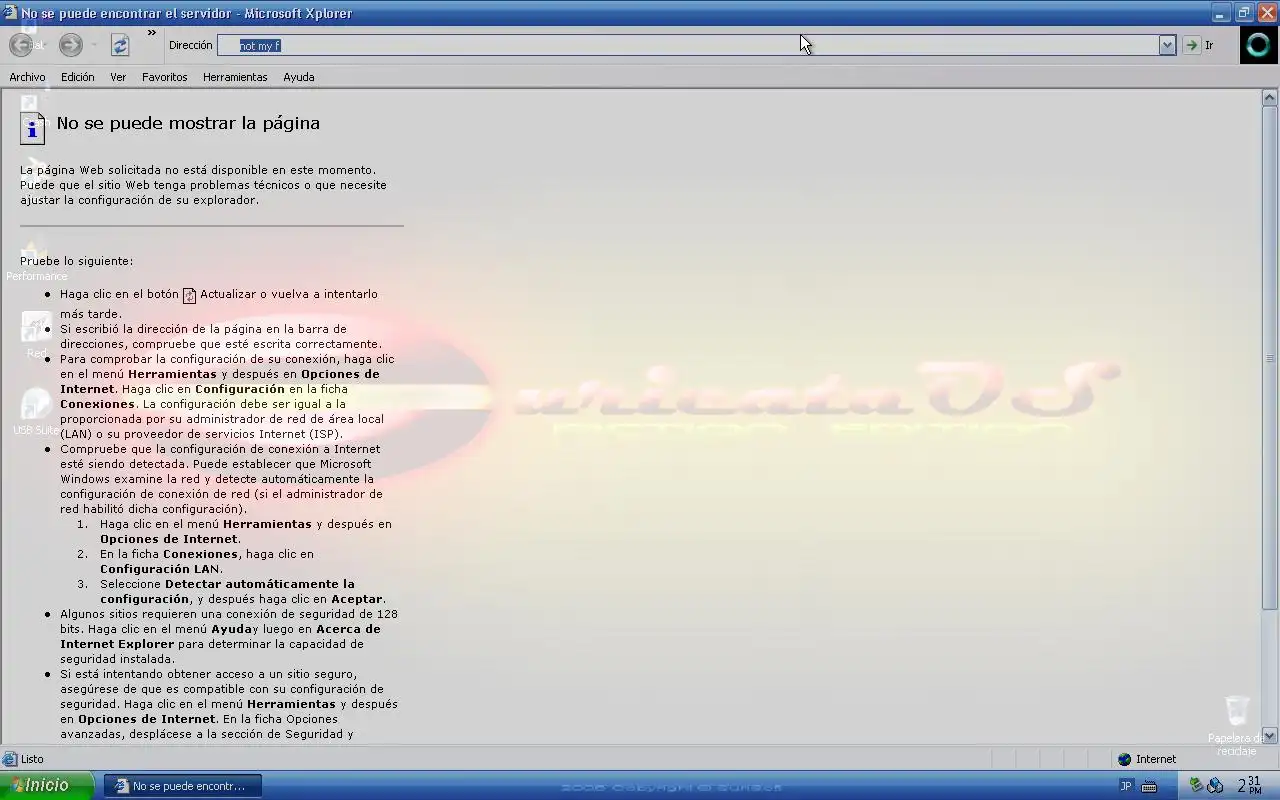Open the Ver menu
The image size is (1280, 800).
[118, 77]
